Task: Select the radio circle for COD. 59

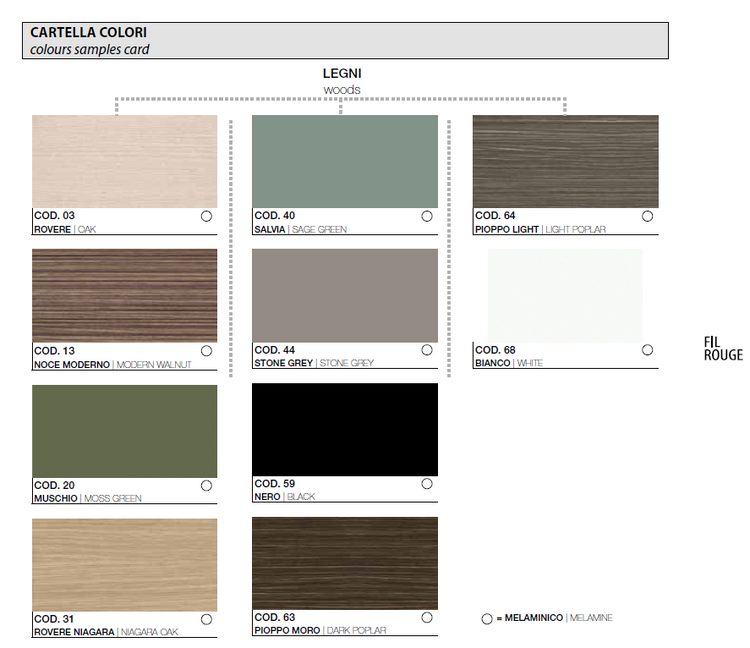Action: click(427, 484)
